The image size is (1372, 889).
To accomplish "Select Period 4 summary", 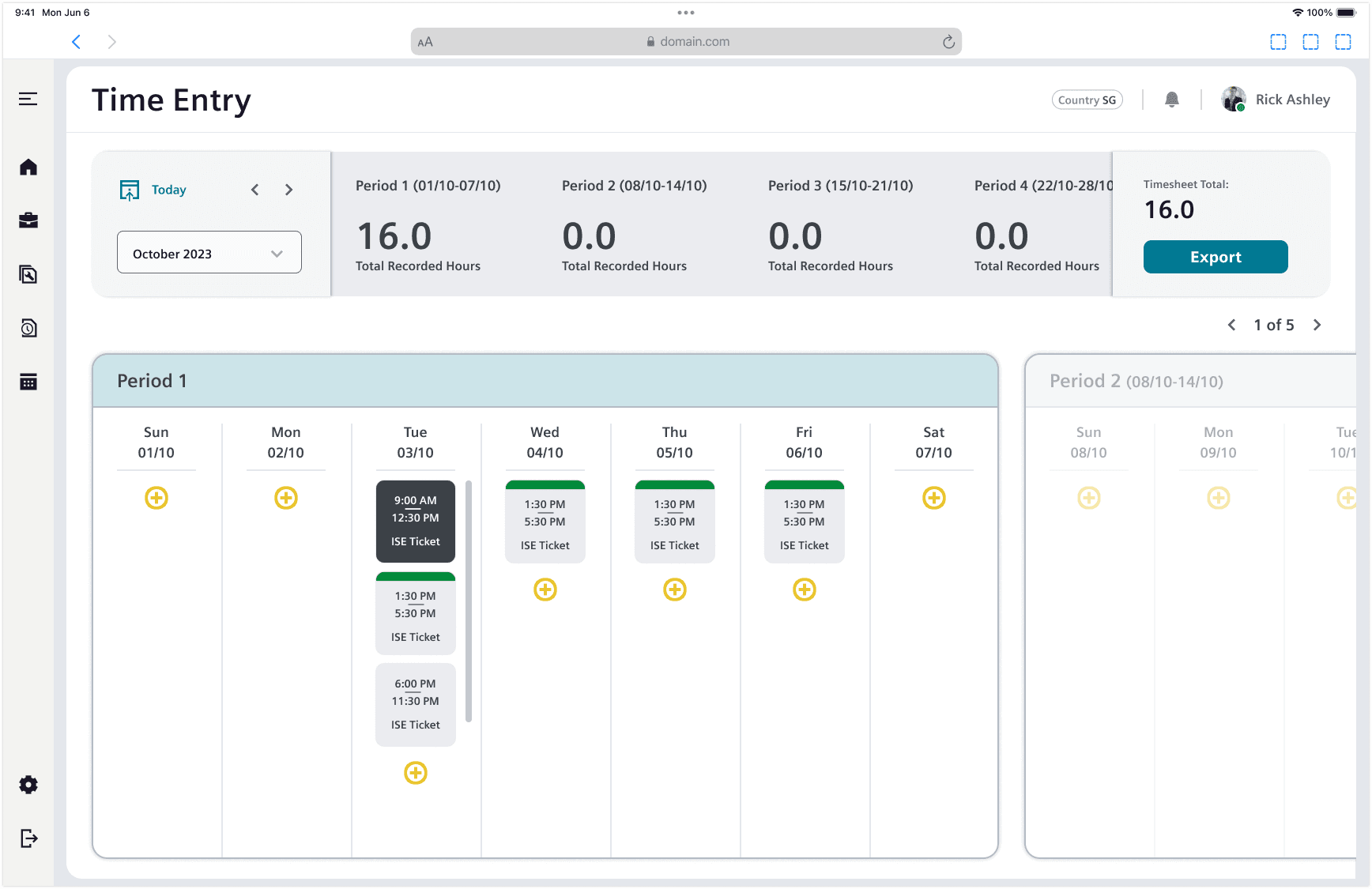I will 1042,224.
